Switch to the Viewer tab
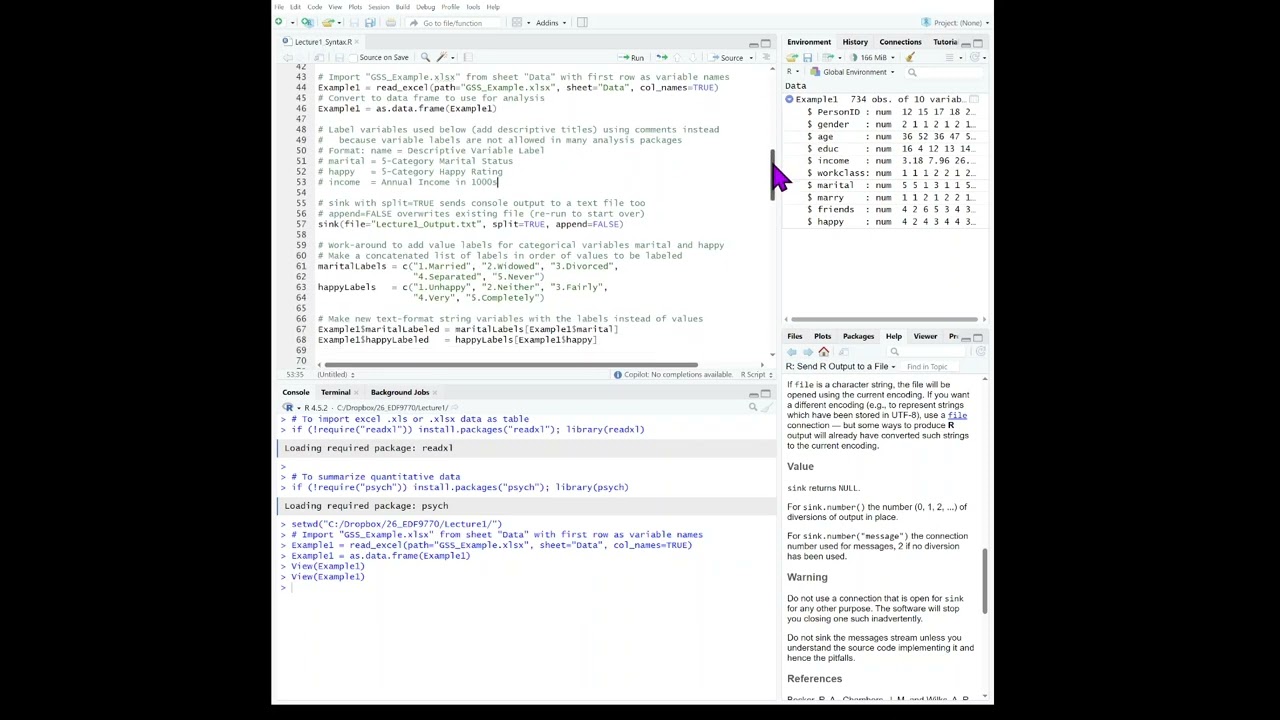This screenshot has width=1280, height=720. 925,336
